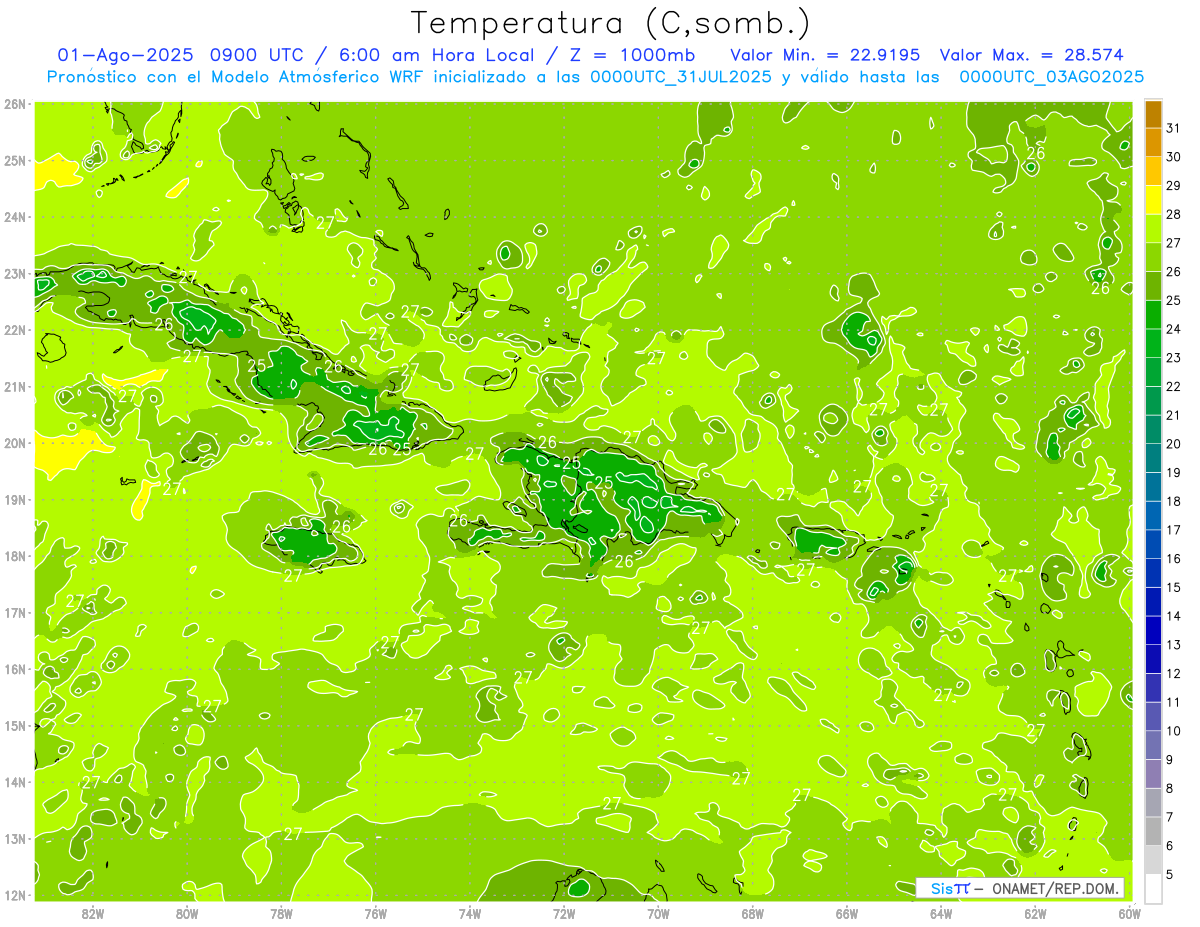Click the colorbar legend value 13
The height and width of the screenshot is (927, 1200).
pos(1174,645)
